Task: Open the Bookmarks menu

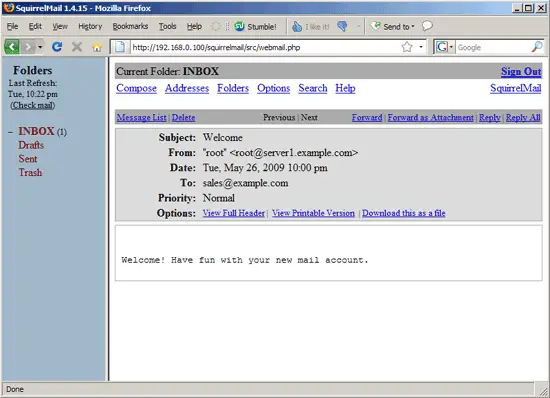Action: pos(130,26)
